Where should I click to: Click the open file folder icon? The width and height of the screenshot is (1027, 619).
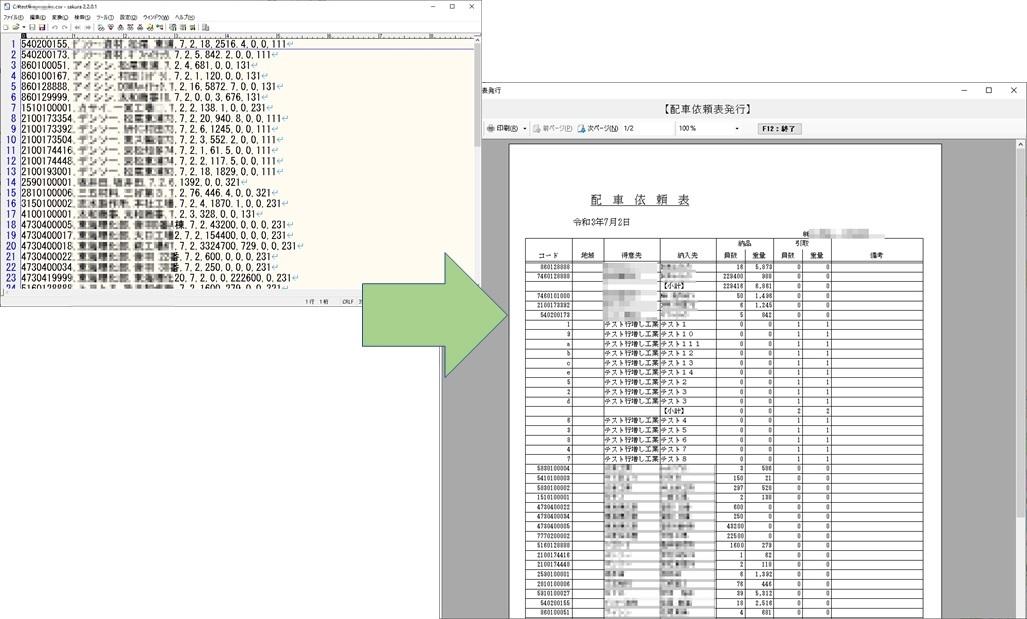tap(14, 27)
